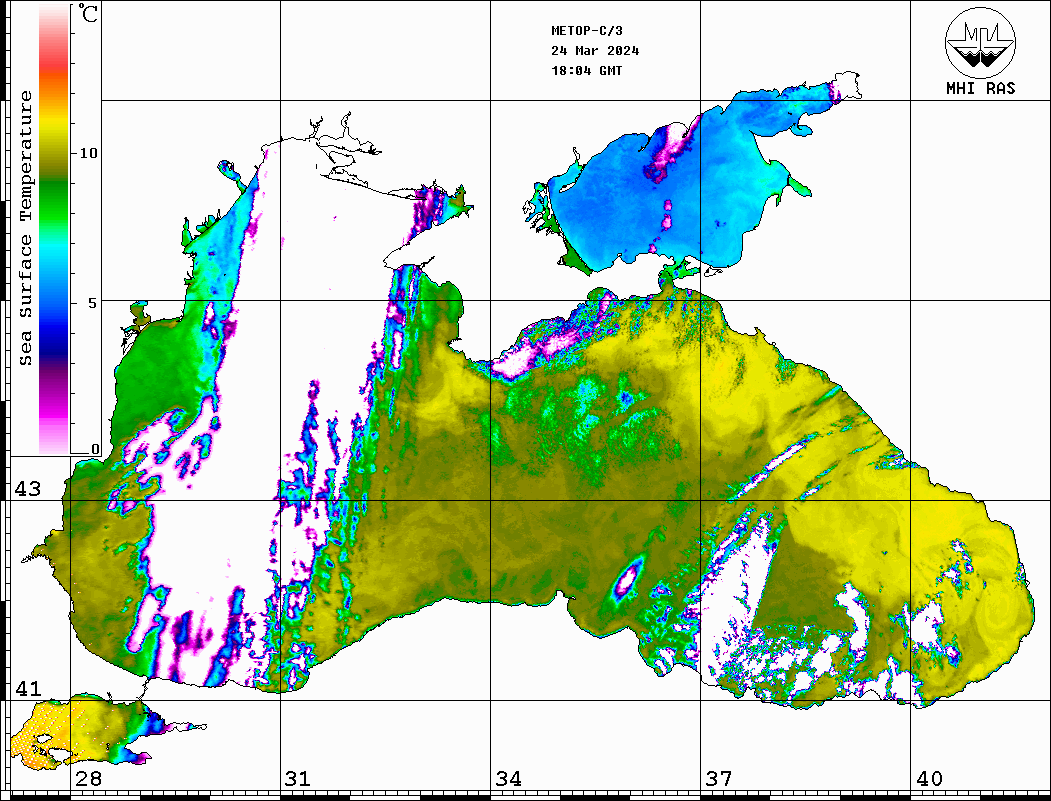Screen dimensions: 1051x801
Task: Click the 0 value on temperature scale
Action: click(95, 449)
